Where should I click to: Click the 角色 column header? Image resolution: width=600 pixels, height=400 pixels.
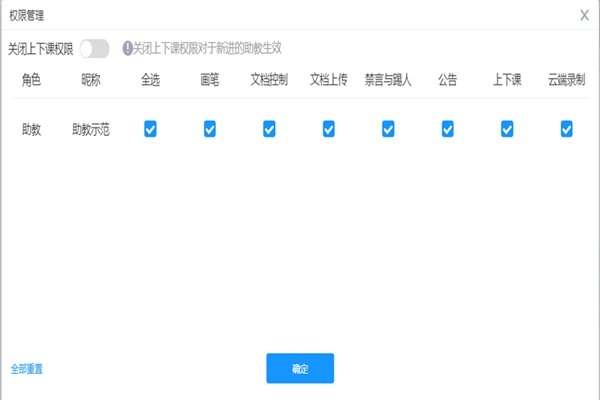coord(32,80)
